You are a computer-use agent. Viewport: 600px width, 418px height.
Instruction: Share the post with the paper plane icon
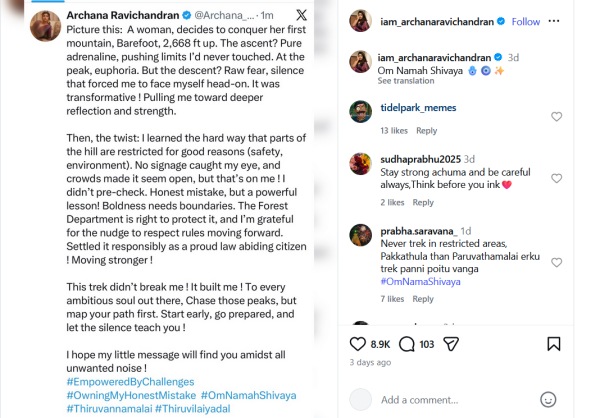point(452,344)
